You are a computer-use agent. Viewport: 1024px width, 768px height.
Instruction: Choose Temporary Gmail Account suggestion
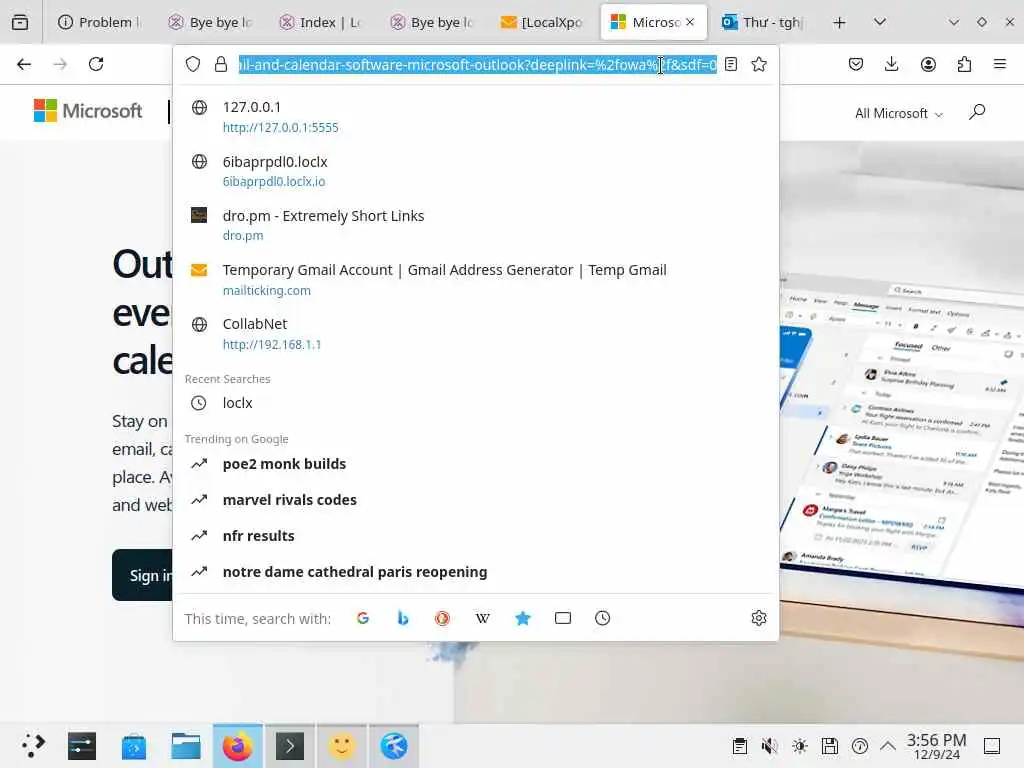coord(475,280)
